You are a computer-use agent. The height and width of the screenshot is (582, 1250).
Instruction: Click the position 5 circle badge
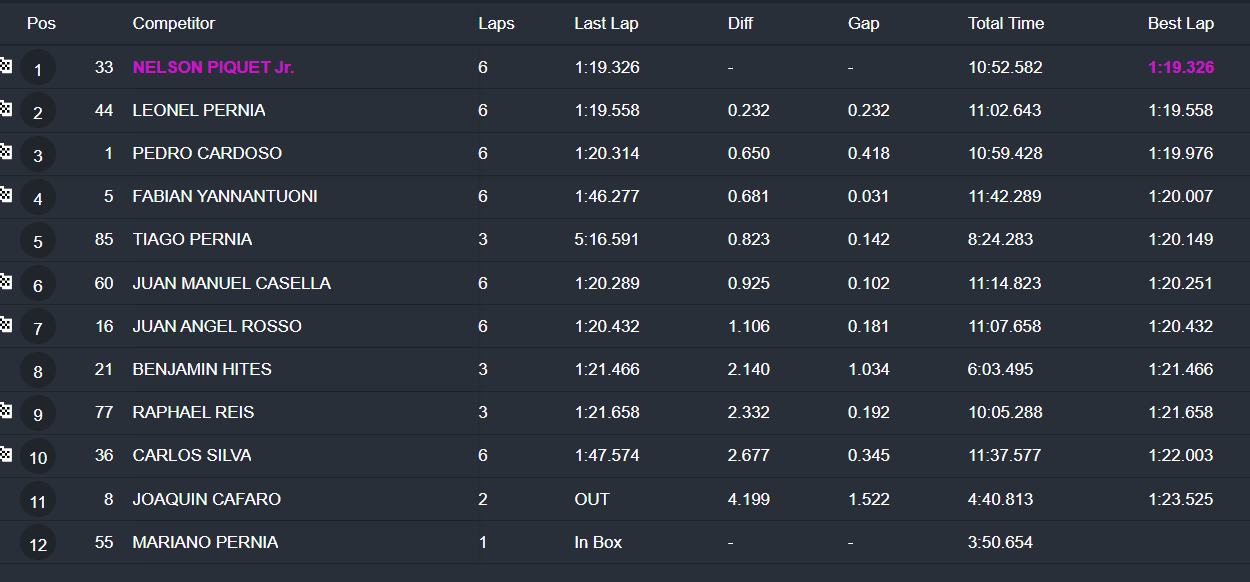click(x=38, y=241)
